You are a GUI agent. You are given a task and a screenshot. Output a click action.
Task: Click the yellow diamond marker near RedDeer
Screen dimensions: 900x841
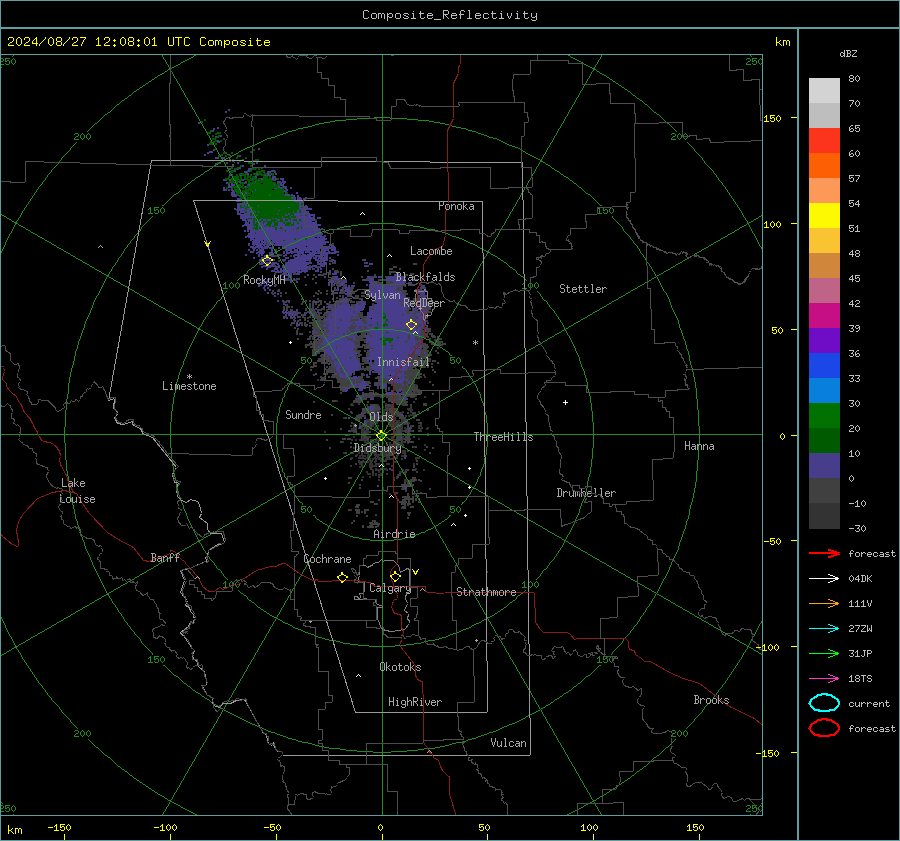[x=411, y=325]
